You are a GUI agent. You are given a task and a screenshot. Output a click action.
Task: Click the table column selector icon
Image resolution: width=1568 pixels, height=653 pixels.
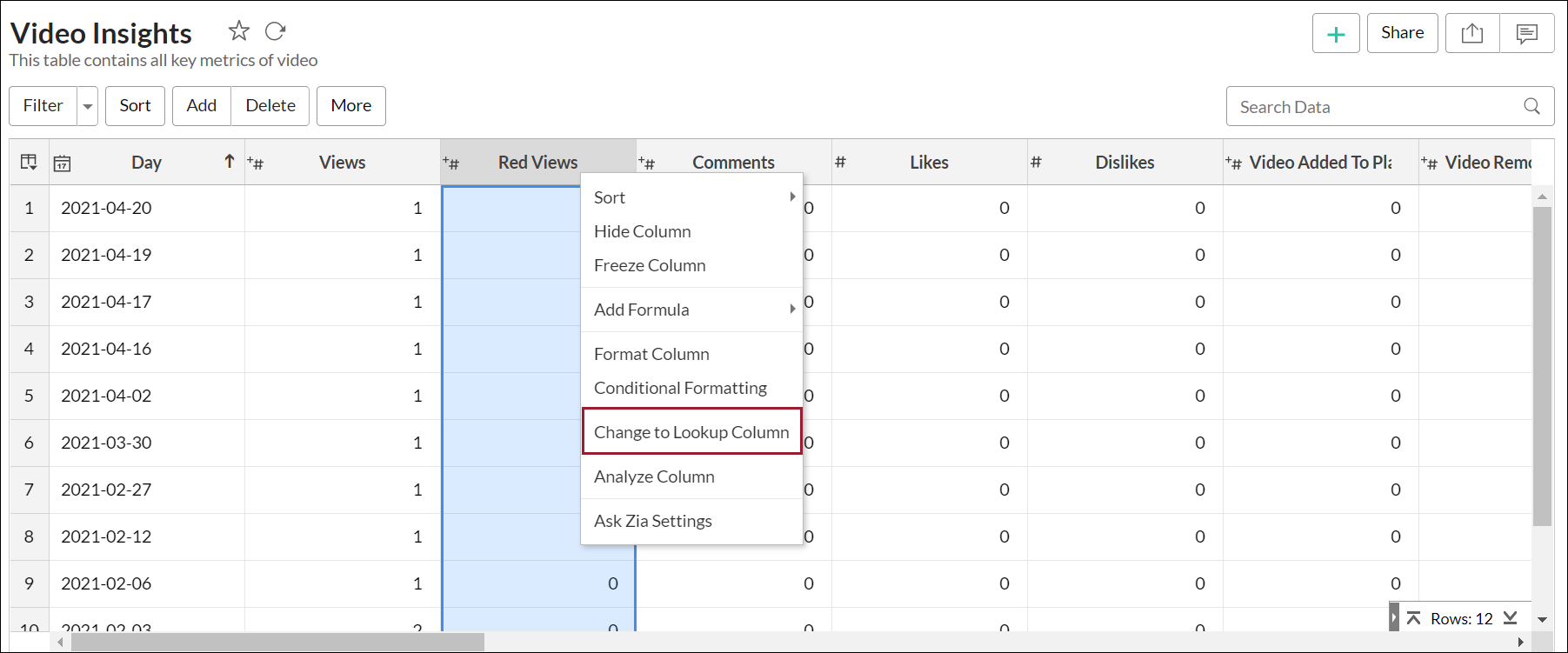(x=29, y=163)
